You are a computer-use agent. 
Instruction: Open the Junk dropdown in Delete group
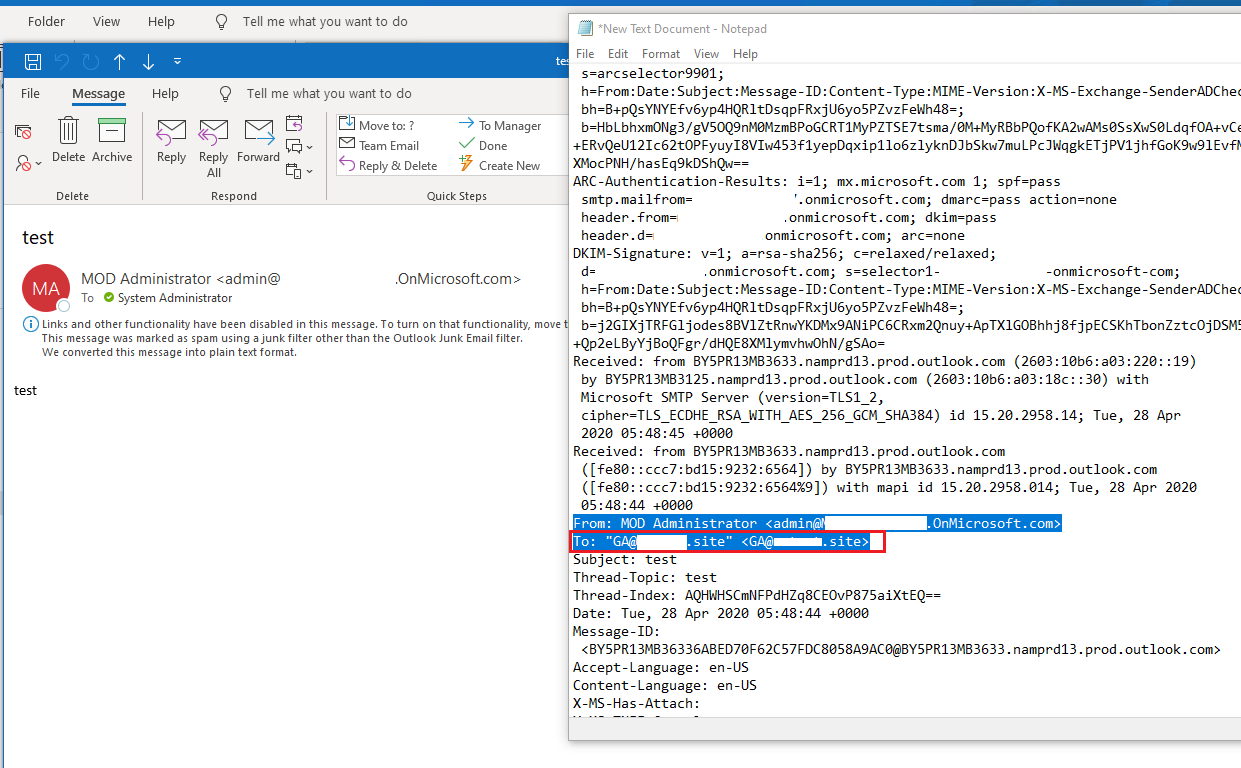[x=29, y=162]
